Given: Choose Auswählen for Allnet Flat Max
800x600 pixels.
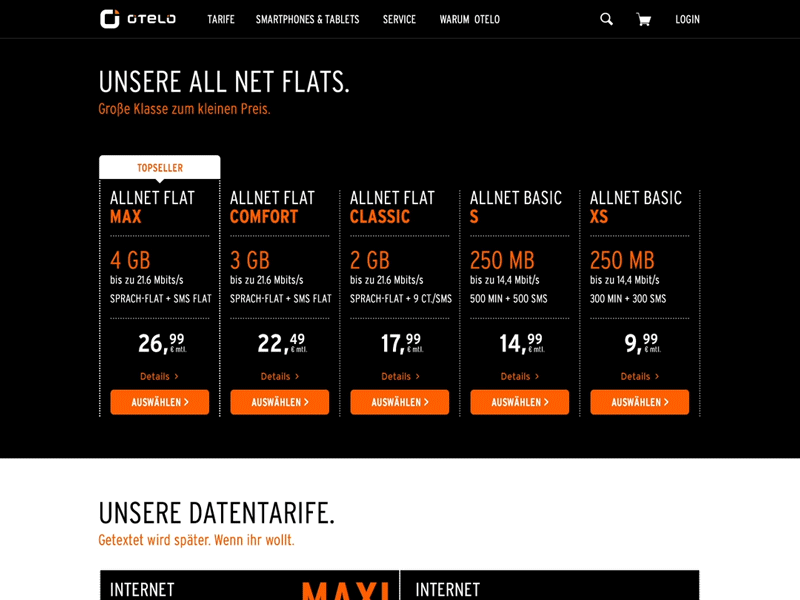Looking at the screenshot, I should coord(160,402).
